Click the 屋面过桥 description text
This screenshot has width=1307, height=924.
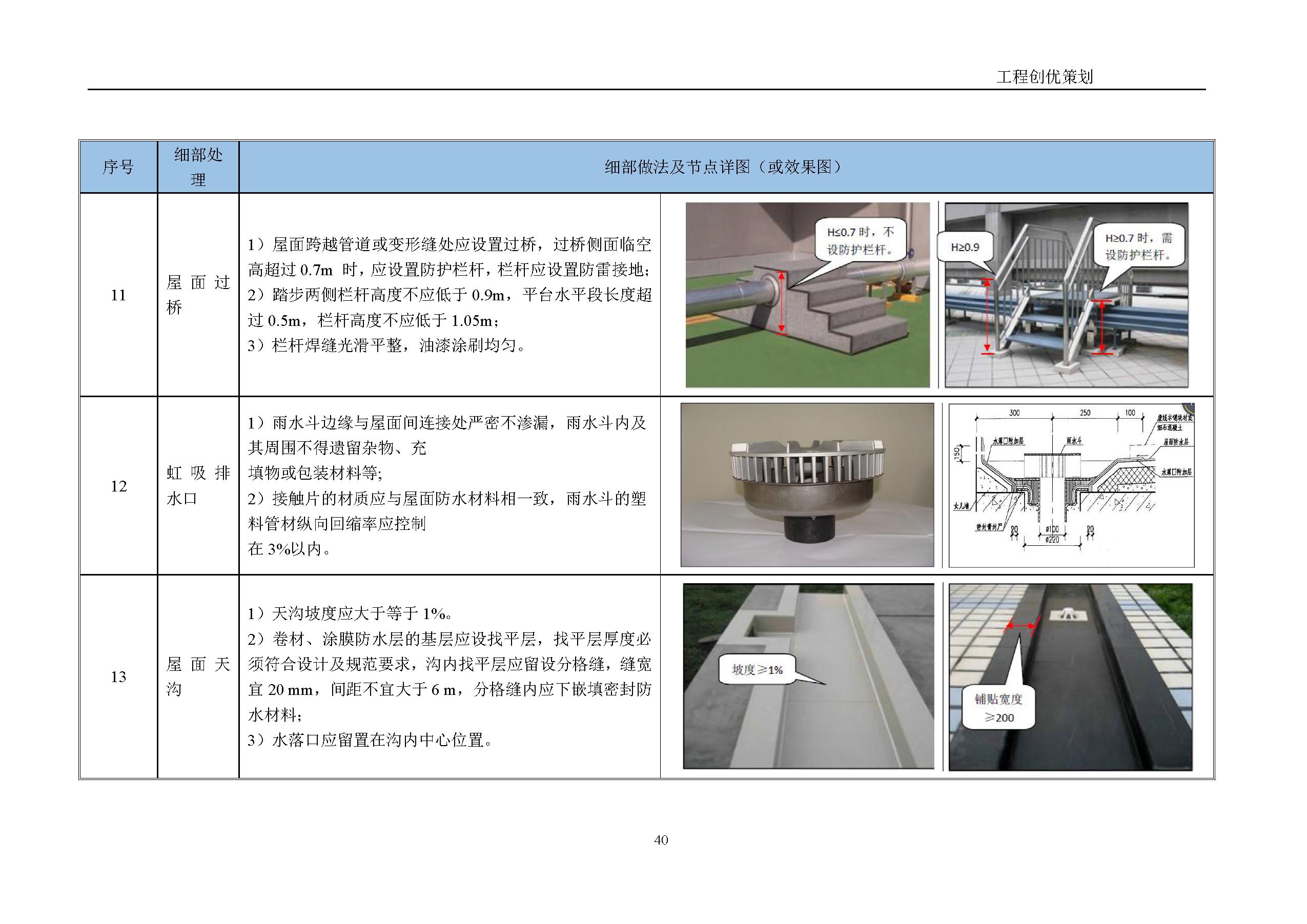pyautogui.click(x=449, y=295)
